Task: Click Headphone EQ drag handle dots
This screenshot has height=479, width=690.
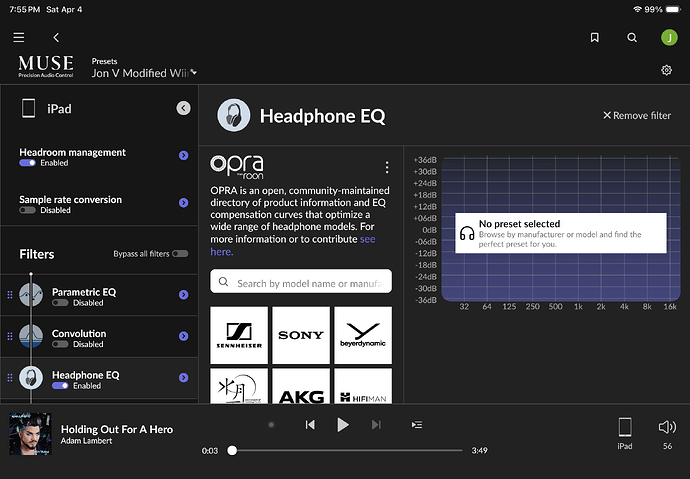Action: [10, 377]
